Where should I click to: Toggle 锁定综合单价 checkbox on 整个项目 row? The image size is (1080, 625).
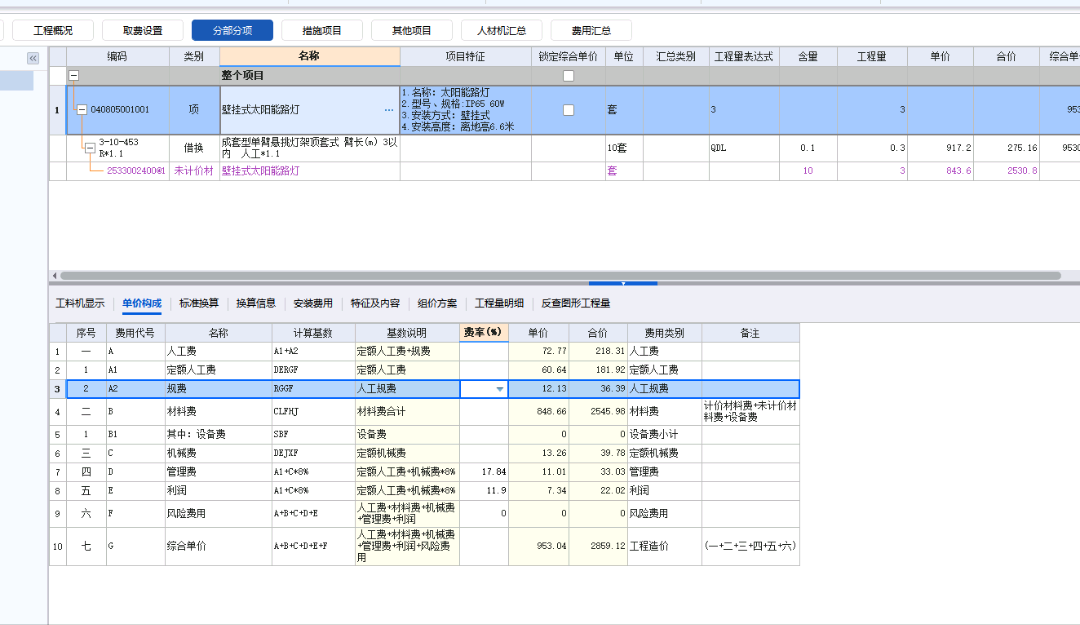coord(568,75)
